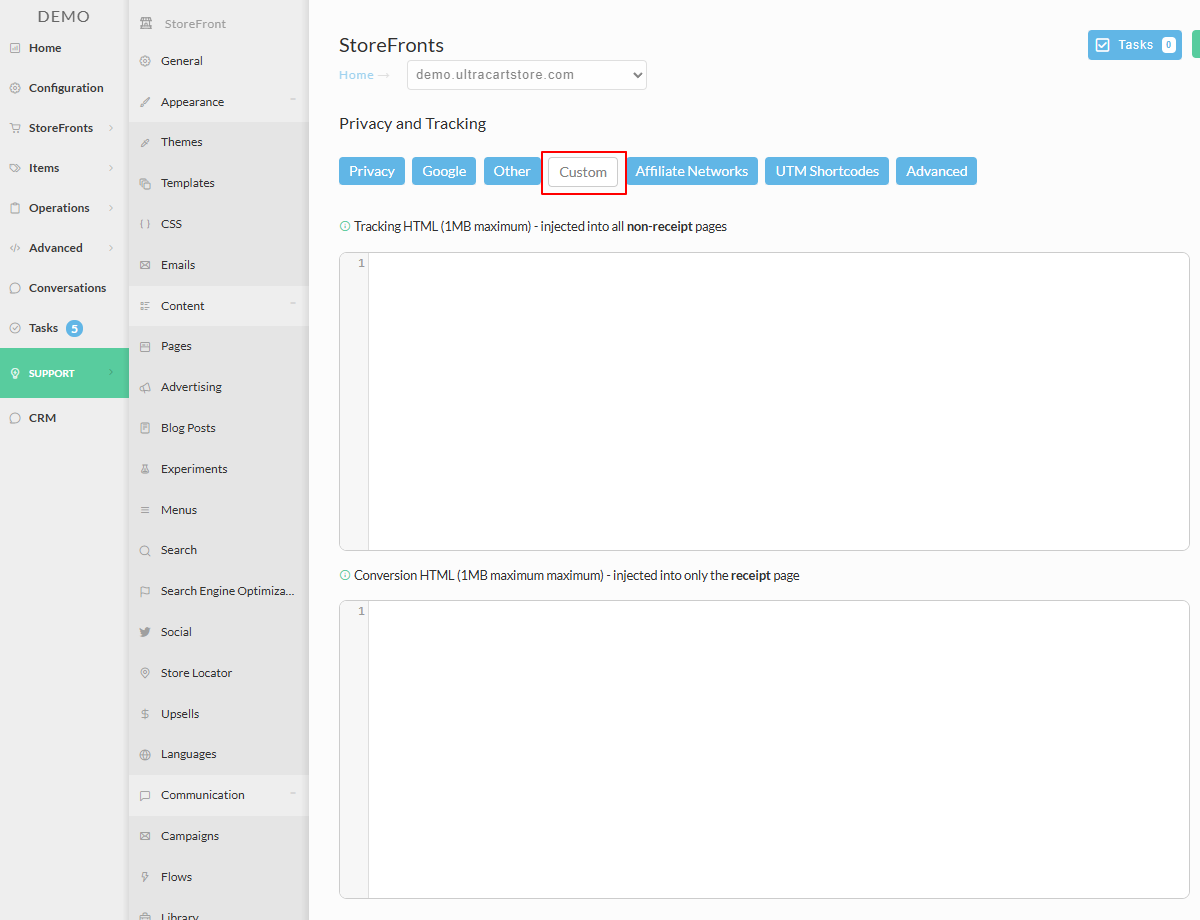Screen dimensions: 1200x920
Task: Expand the Advanced menu chevron in sidebar
Action: click(x=111, y=248)
